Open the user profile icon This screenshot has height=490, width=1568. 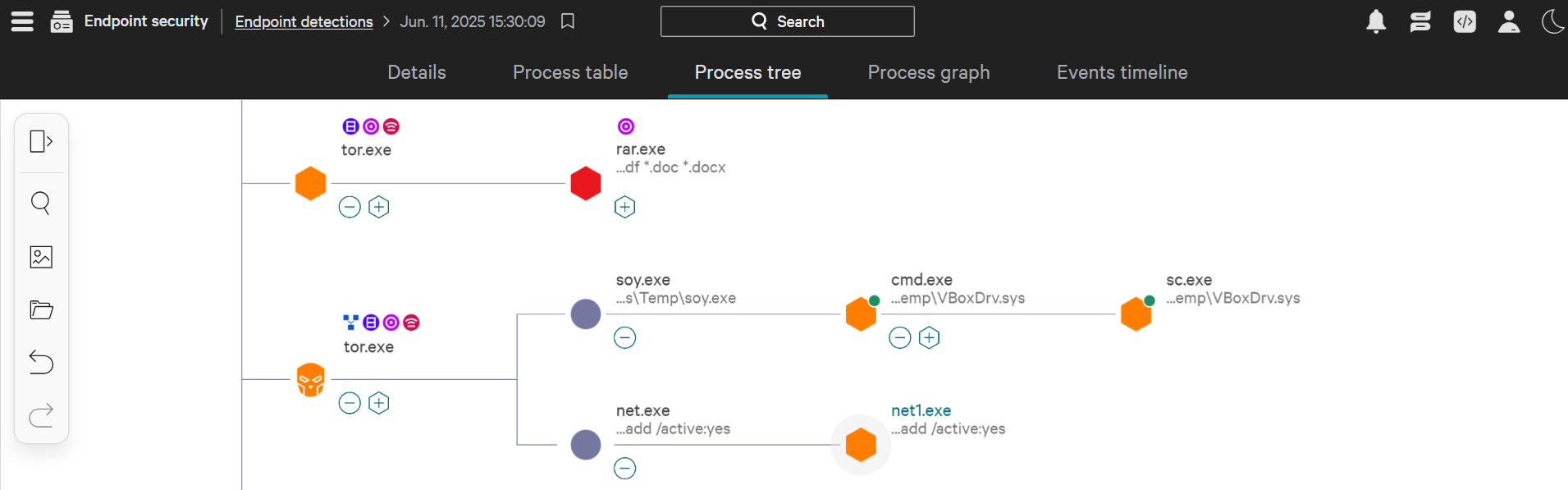tap(1509, 21)
